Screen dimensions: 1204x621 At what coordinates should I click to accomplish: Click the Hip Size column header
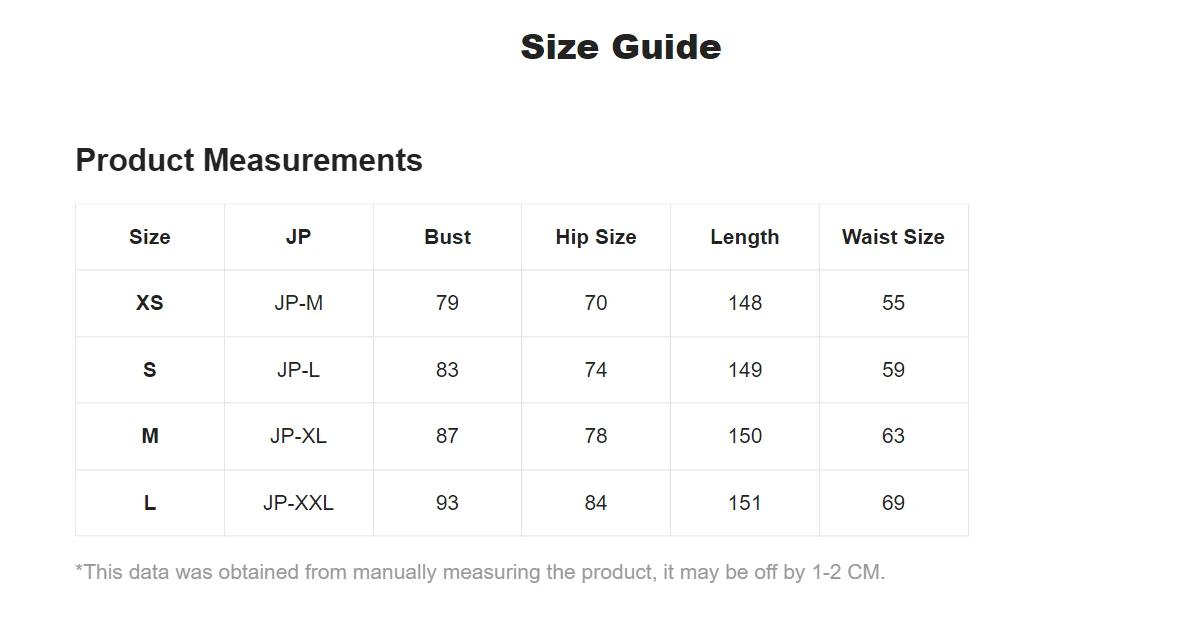click(x=596, y=237)
